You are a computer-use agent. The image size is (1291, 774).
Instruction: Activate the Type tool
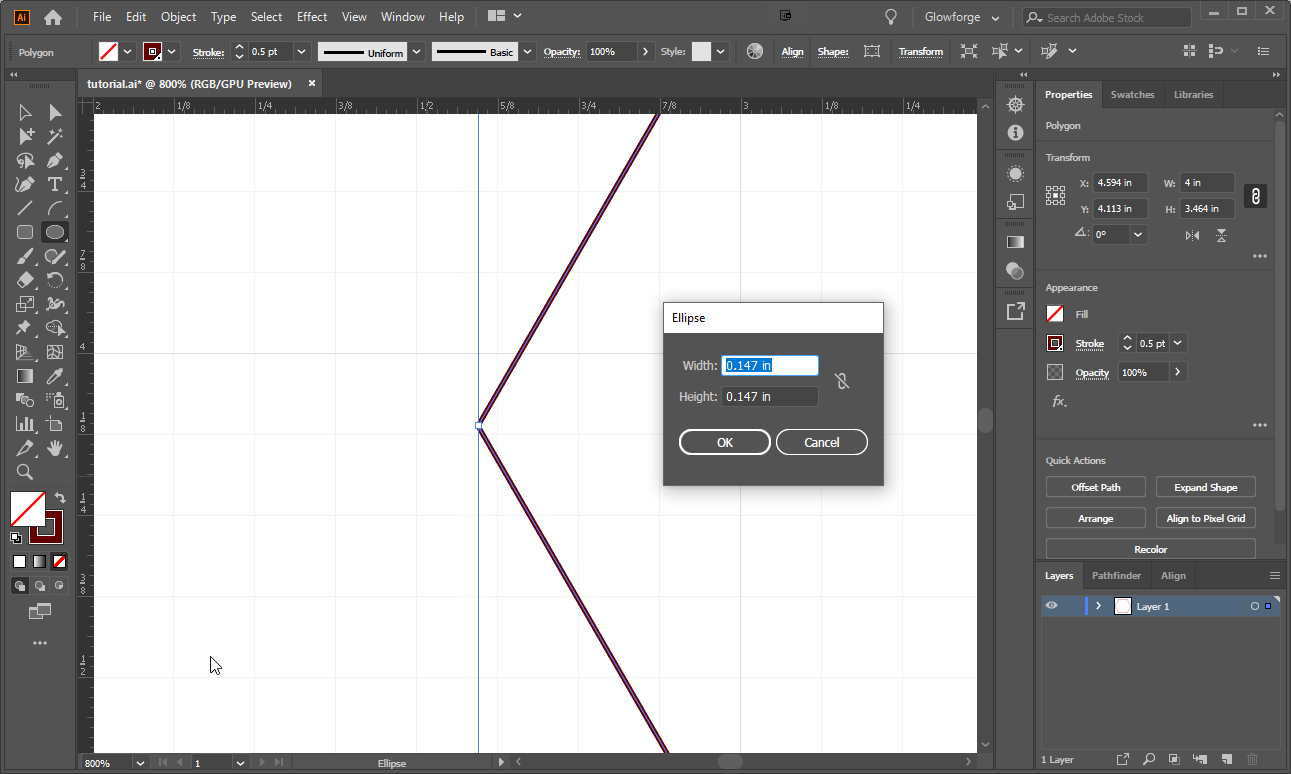coord(55,184)
